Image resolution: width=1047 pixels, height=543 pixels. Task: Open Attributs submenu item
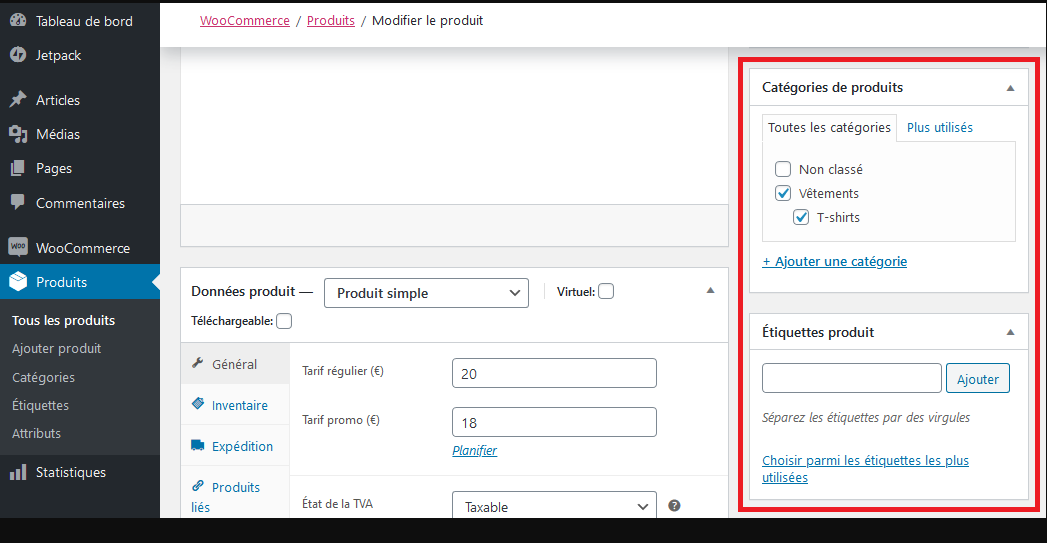(36, 433)
